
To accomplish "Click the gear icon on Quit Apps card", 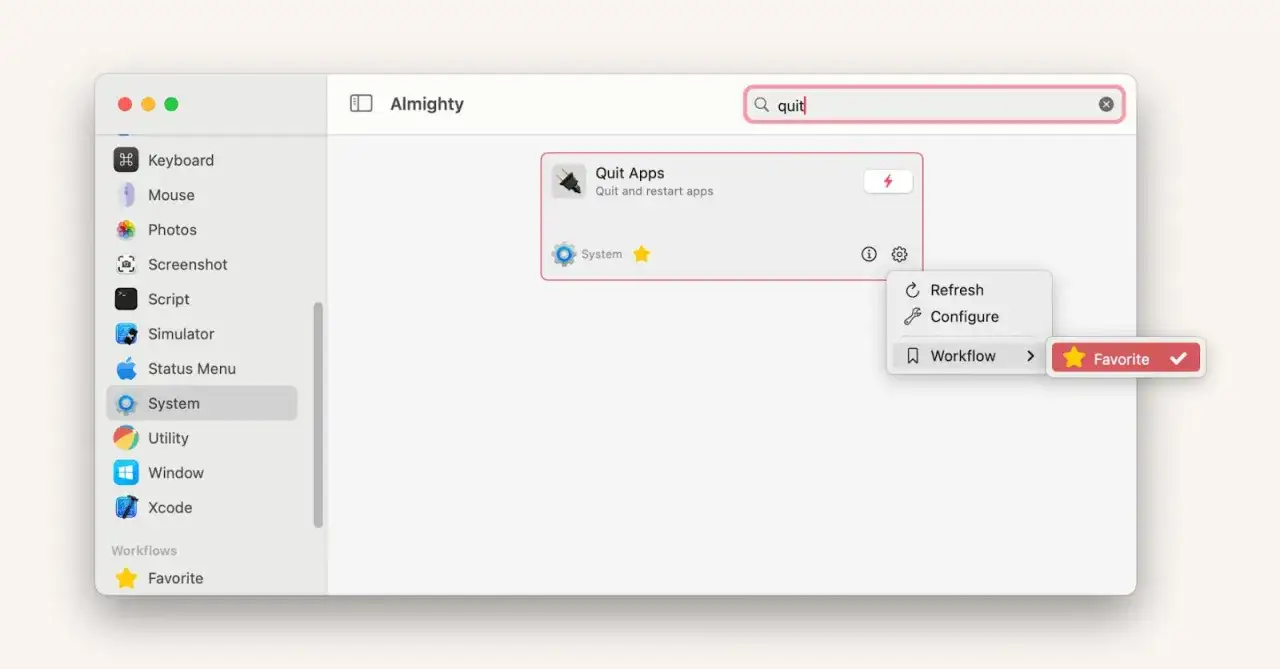I will coord(899,254).
